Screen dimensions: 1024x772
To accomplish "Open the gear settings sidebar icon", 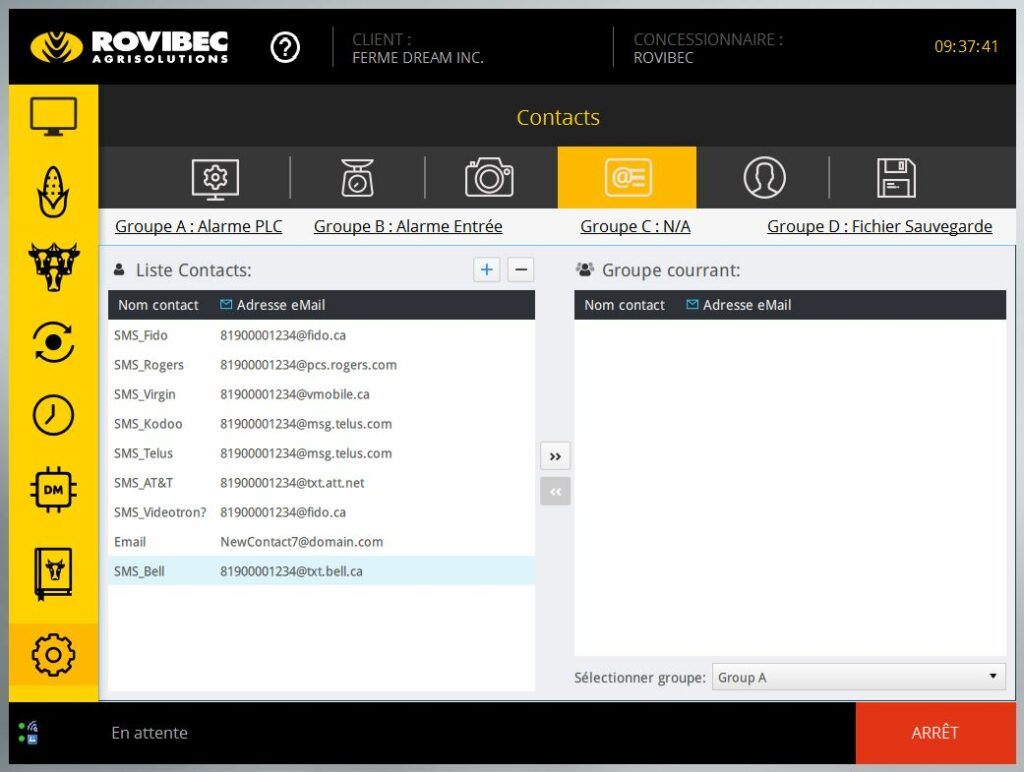I will [54, 654].
